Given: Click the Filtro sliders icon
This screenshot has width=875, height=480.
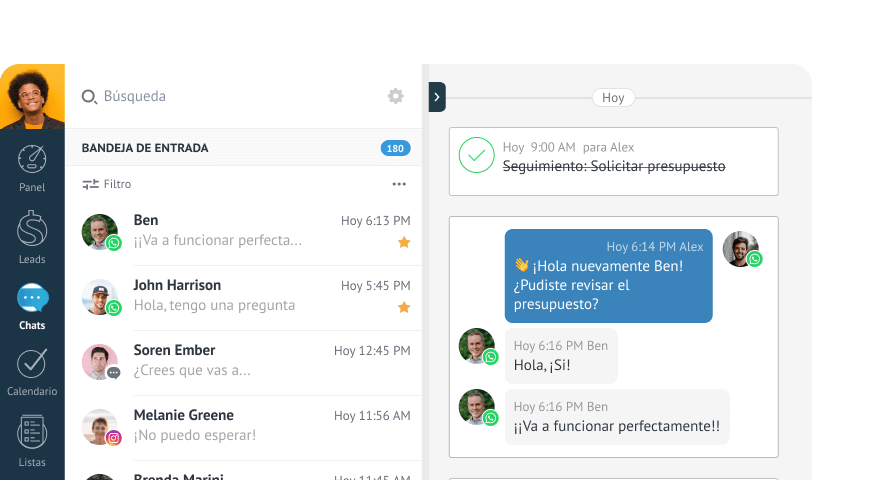Looking at the screenshot, I should pyautogui.click(x=90, y=184).
